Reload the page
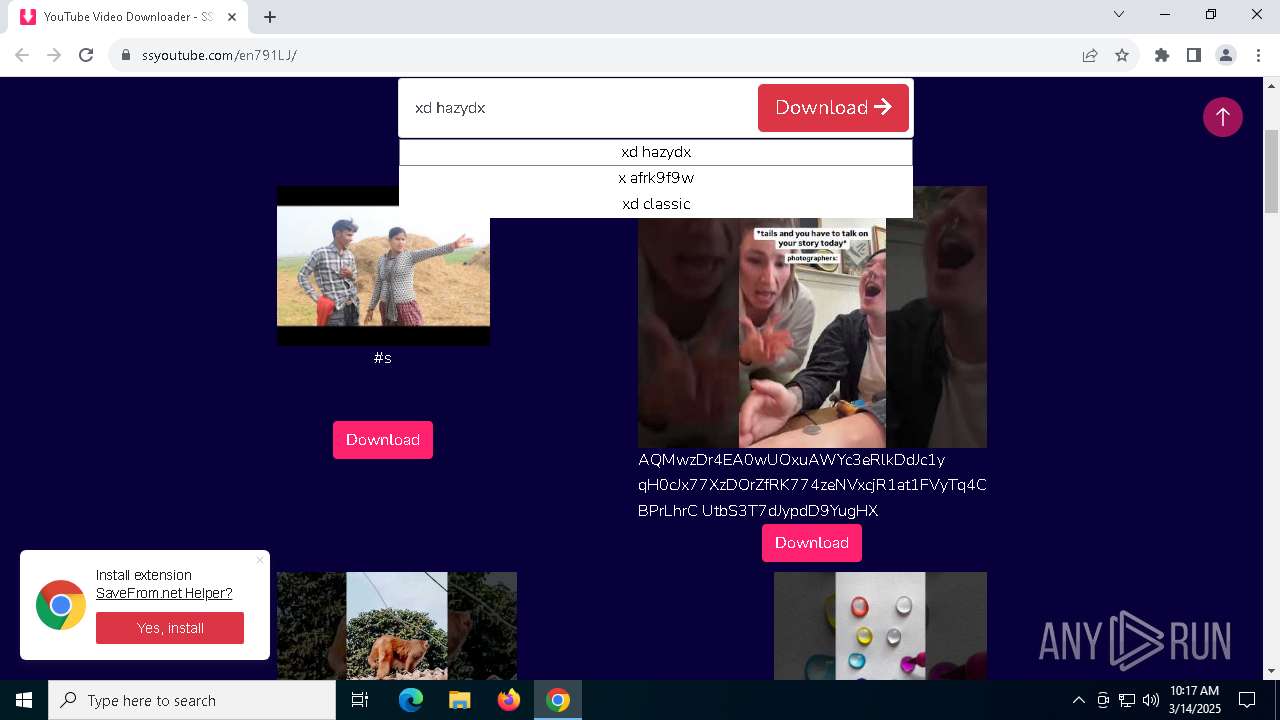Screen dimensions: 1280x720 (86, 55)
